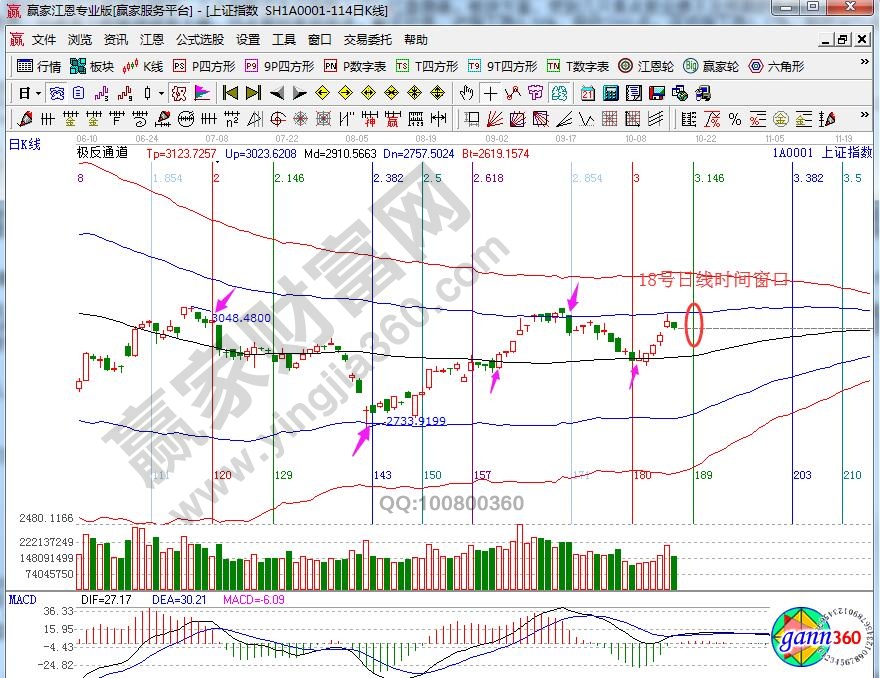
Task: Open the 赢家轮 winner wheel tool
Action: pyautogui.click(x=711, y=67)
